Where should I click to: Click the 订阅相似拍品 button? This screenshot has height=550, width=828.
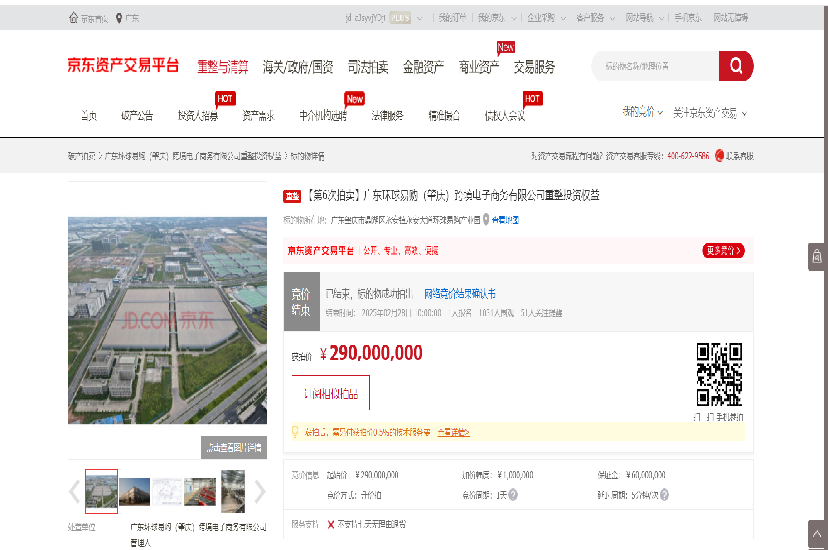click(x=331, y=393)
